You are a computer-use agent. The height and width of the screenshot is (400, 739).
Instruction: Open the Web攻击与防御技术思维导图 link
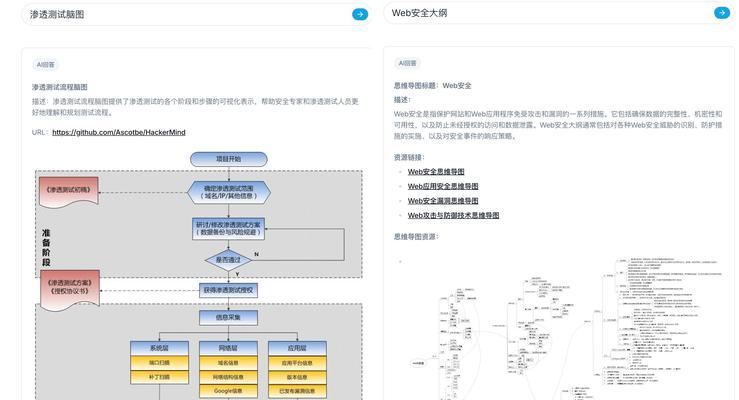[453, 215]
